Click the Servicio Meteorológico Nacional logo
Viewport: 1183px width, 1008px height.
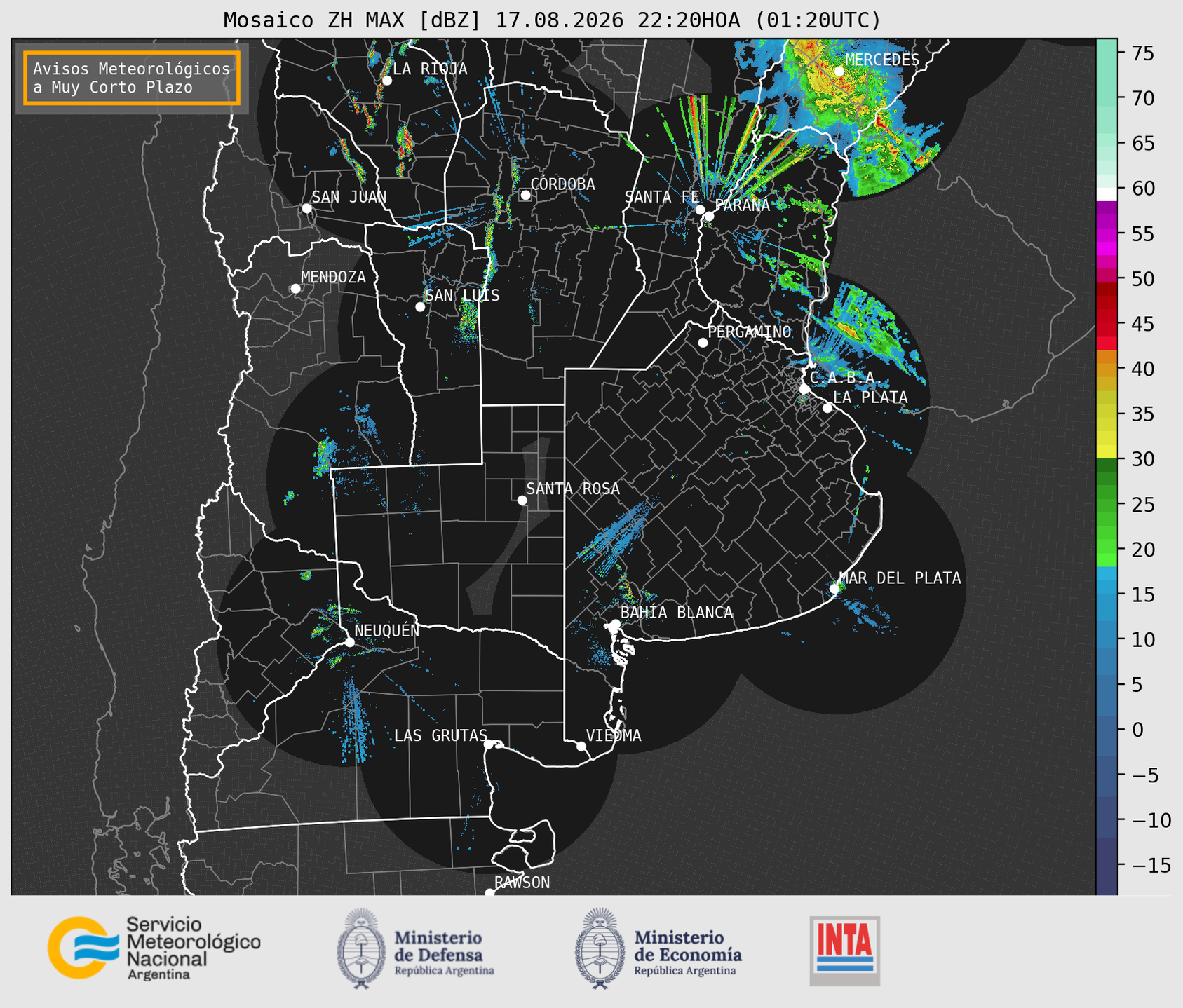pyautogui.click(x=154, y=948)
